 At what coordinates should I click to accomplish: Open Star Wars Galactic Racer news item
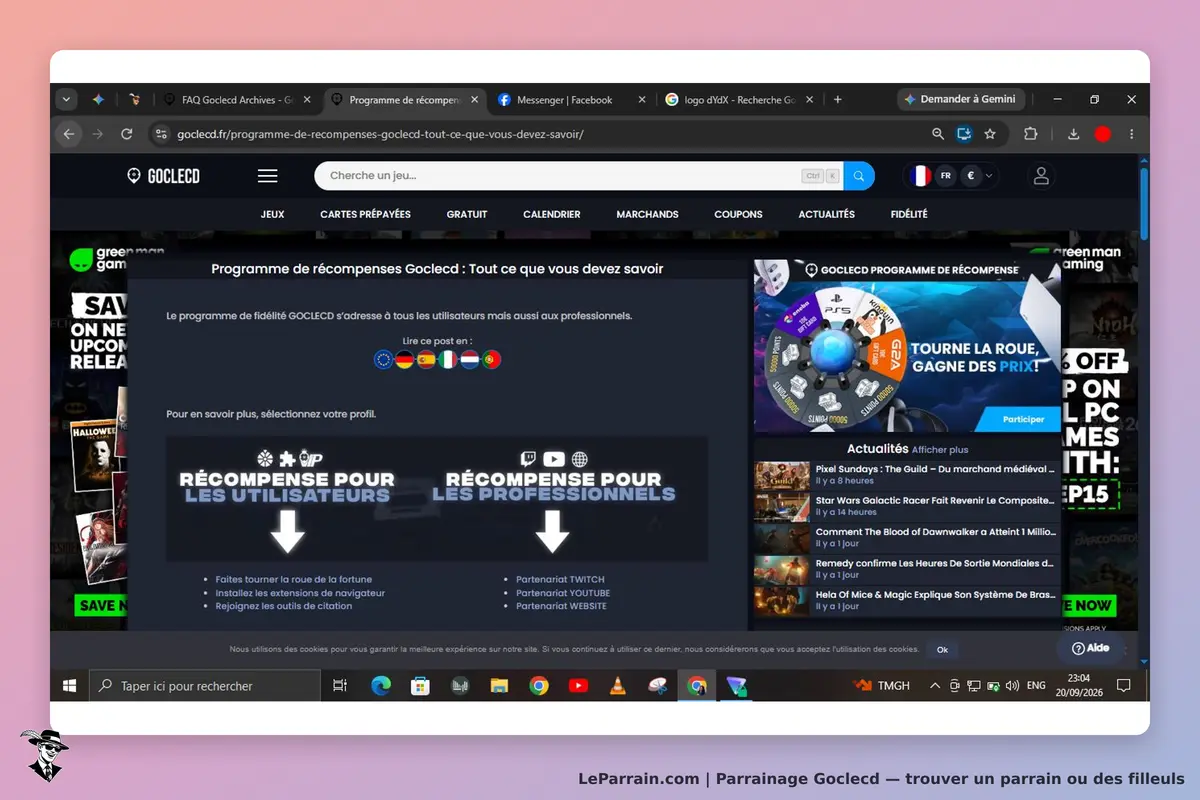click(907, 506)
